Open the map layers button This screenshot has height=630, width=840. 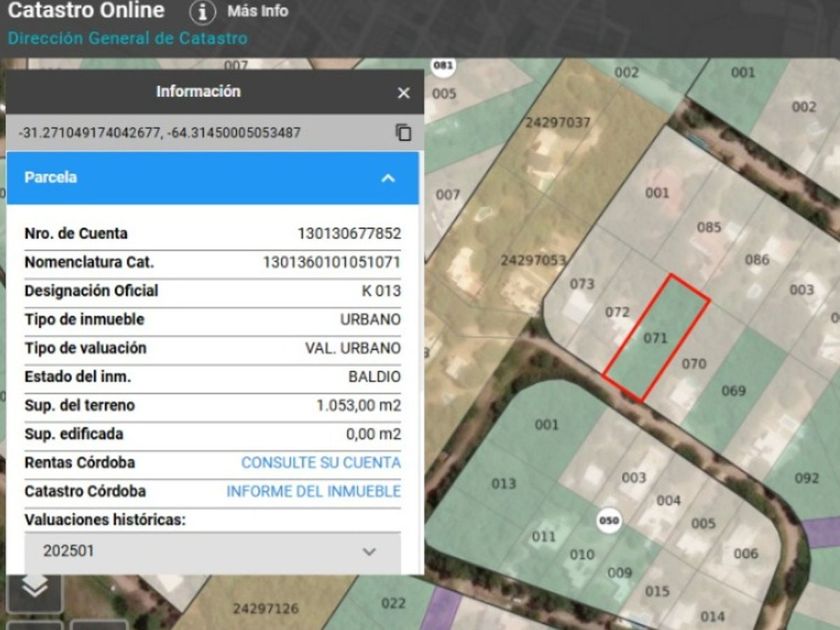click(x=35, y=587)
